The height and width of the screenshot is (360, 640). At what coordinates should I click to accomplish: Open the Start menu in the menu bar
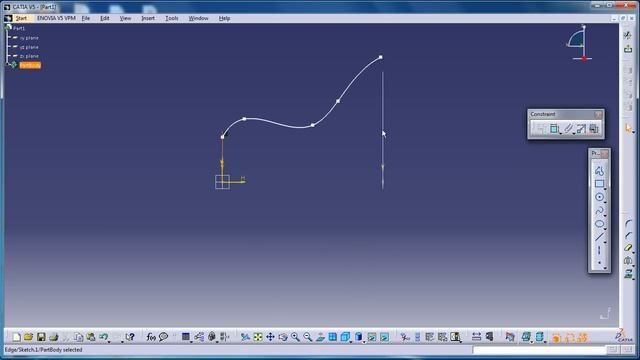pos(21,18)
